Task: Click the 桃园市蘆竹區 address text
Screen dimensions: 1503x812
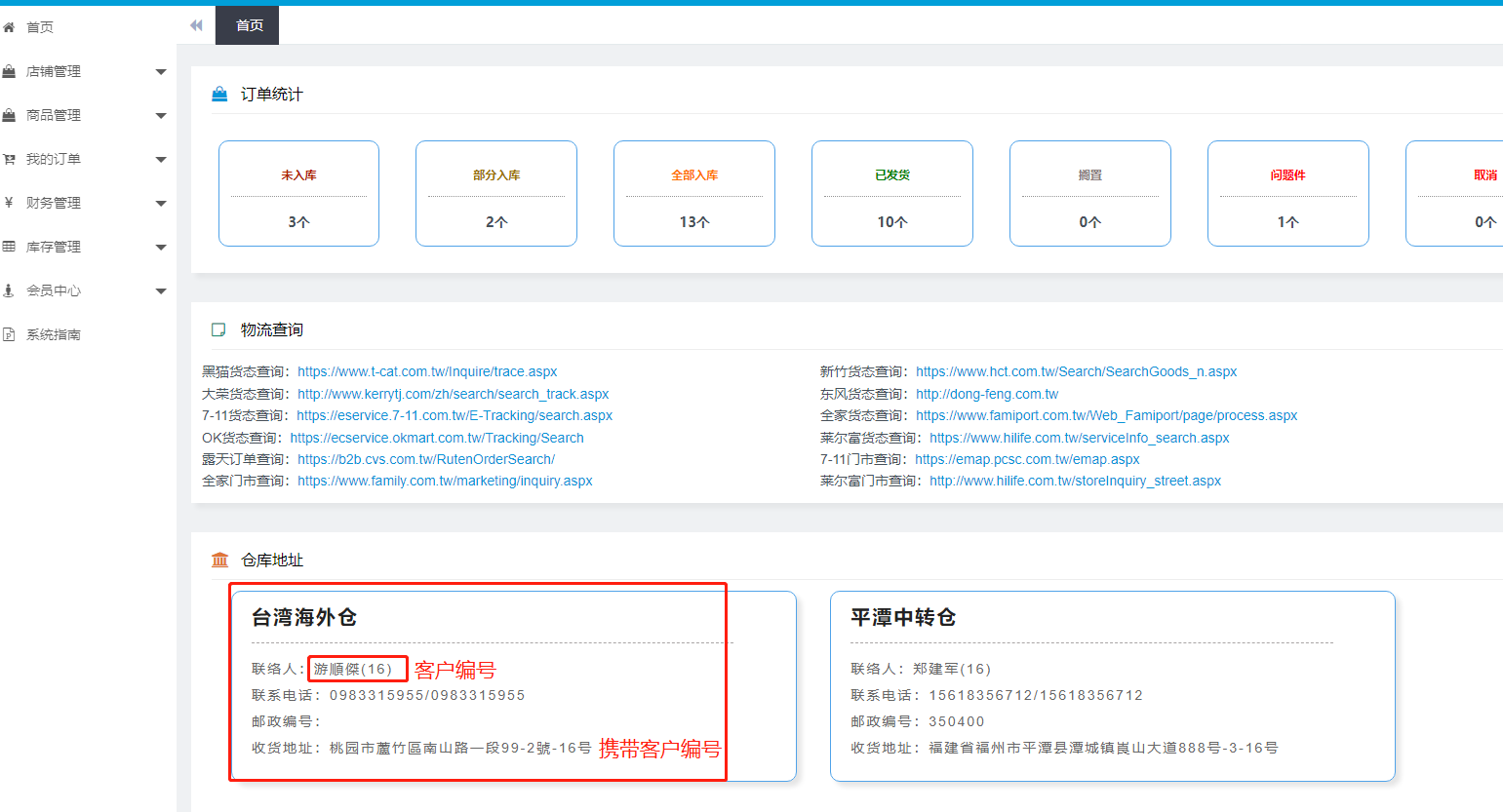Action: pos(460,748)
